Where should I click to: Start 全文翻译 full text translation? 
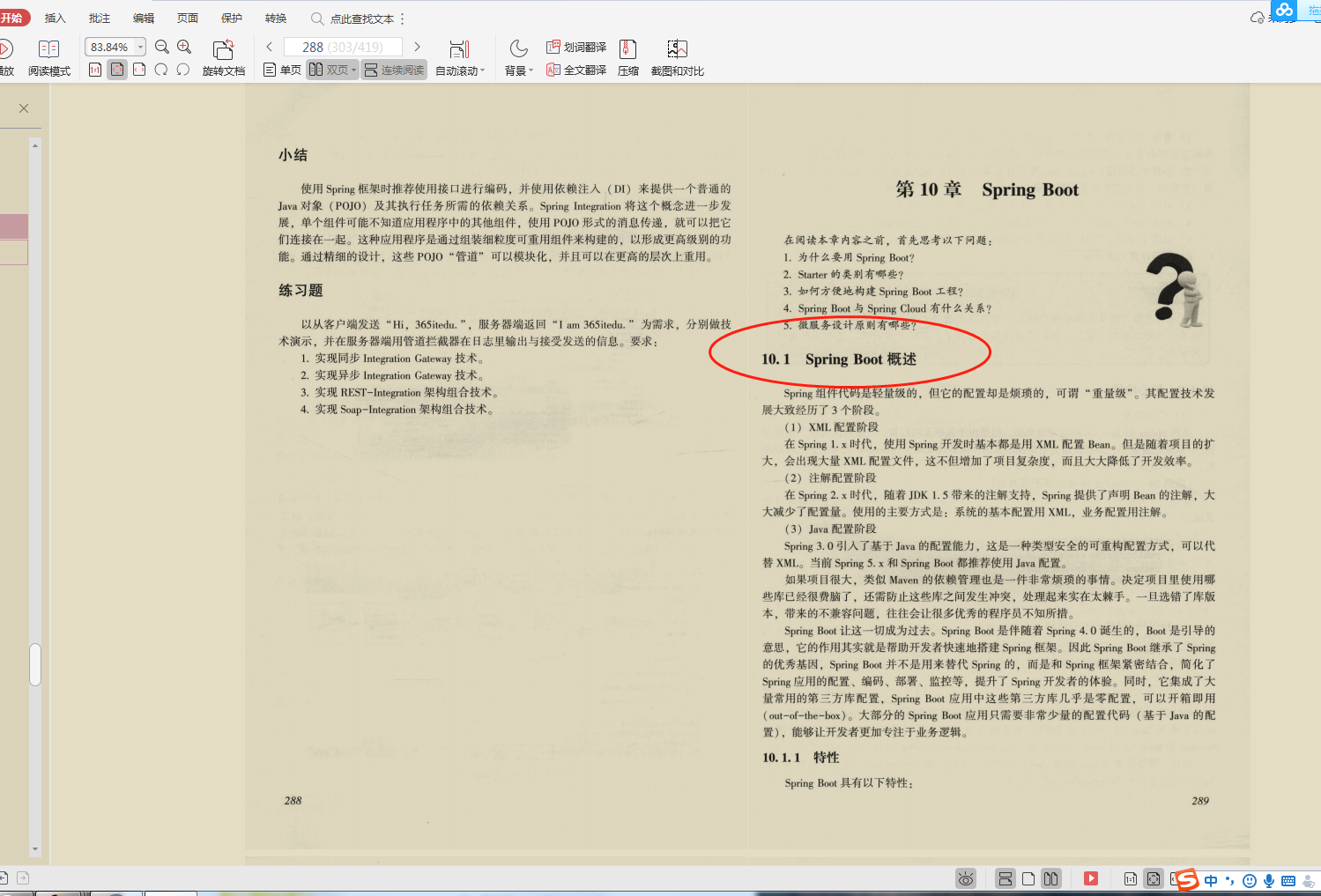point(576,70)
